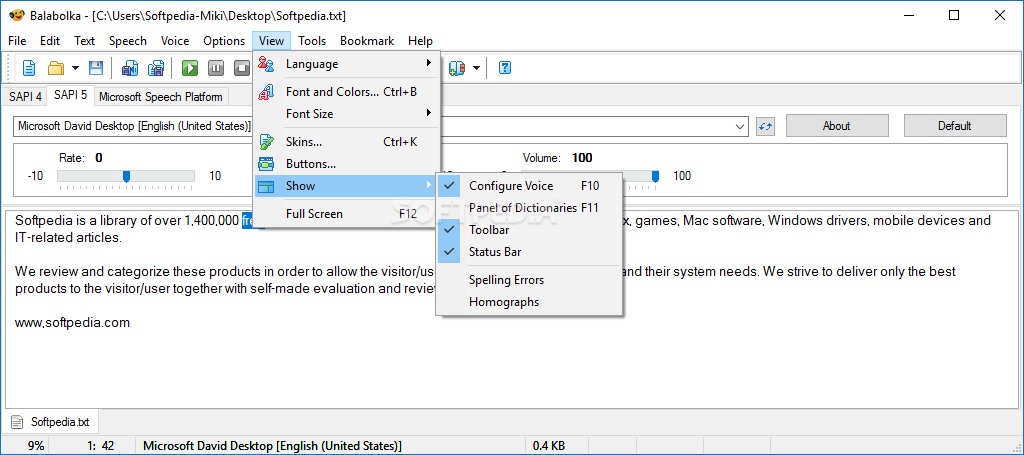This screenshot has height=455, width=1024.
Task: Click the About button
Action: 837,126
